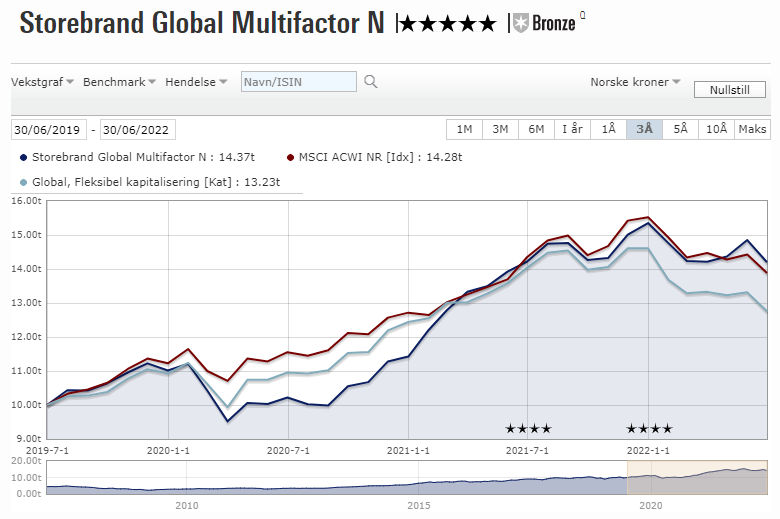Open the Hendelse dropdown
This screenshot has width=780, height=519.
196,82
